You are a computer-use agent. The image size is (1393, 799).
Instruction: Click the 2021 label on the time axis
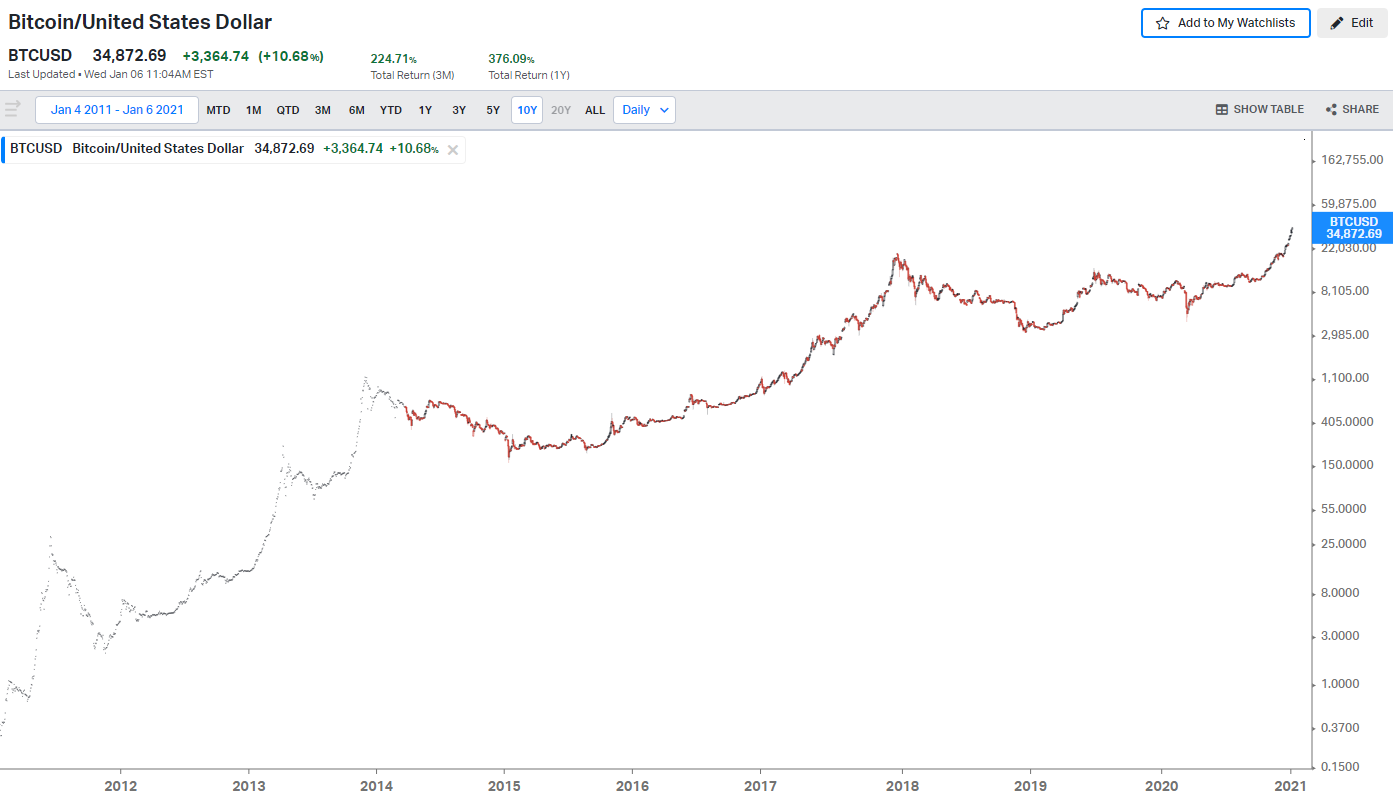[x=1291, y=784]
